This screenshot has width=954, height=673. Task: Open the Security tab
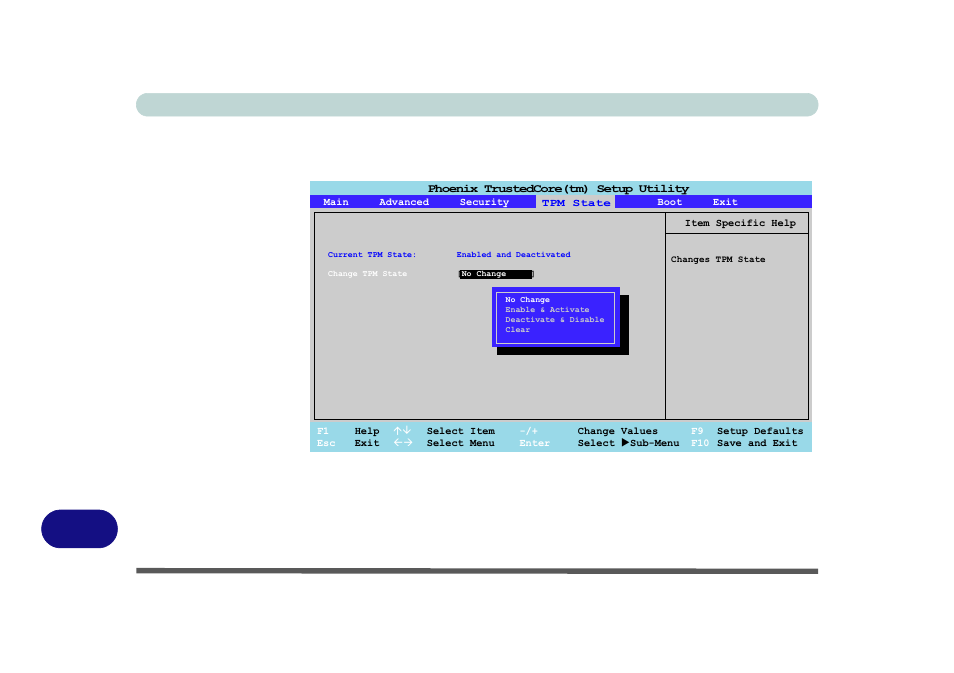click(x=484, y=202)
